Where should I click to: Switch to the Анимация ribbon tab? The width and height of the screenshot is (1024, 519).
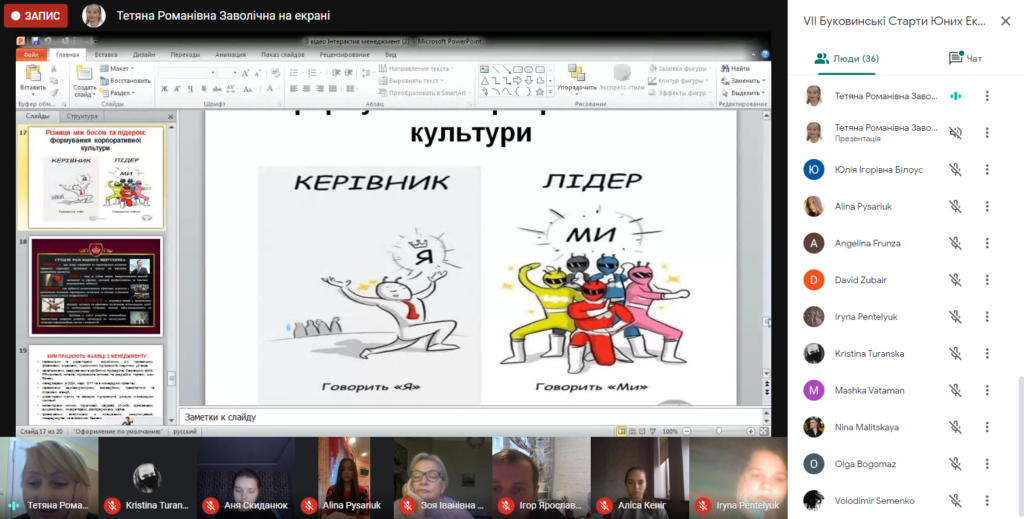(x=230, y=55)
